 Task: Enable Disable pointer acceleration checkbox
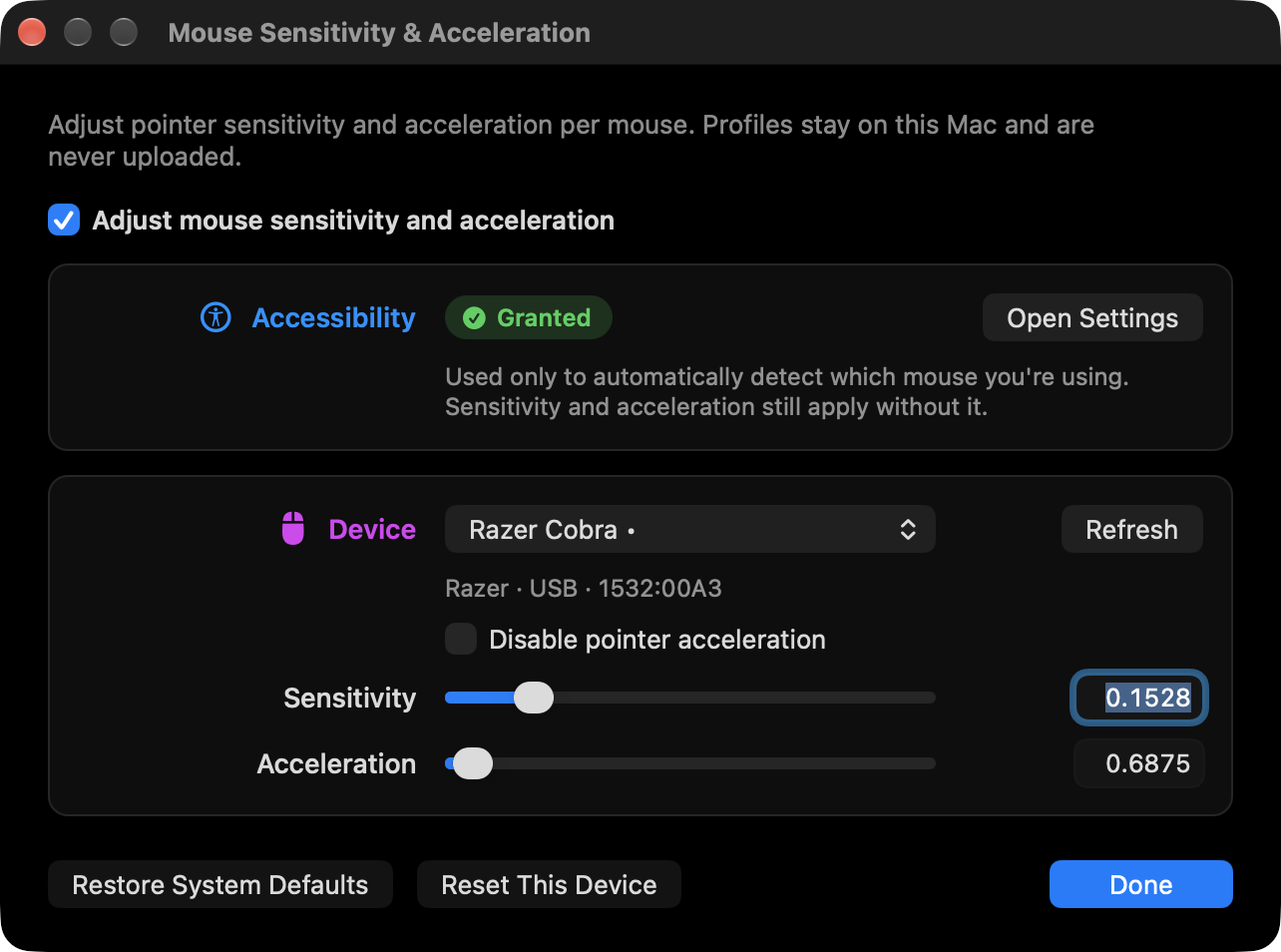[x=461, y=639]
